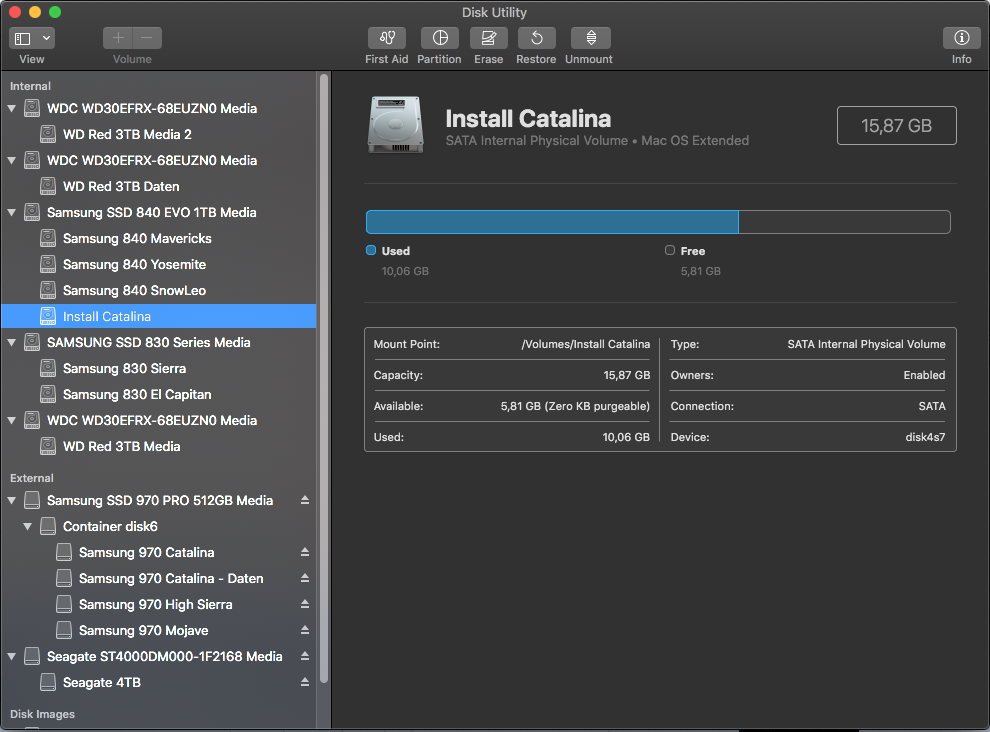
Task: Open the View dropdown chevron
Action: [x=47, y=39]
